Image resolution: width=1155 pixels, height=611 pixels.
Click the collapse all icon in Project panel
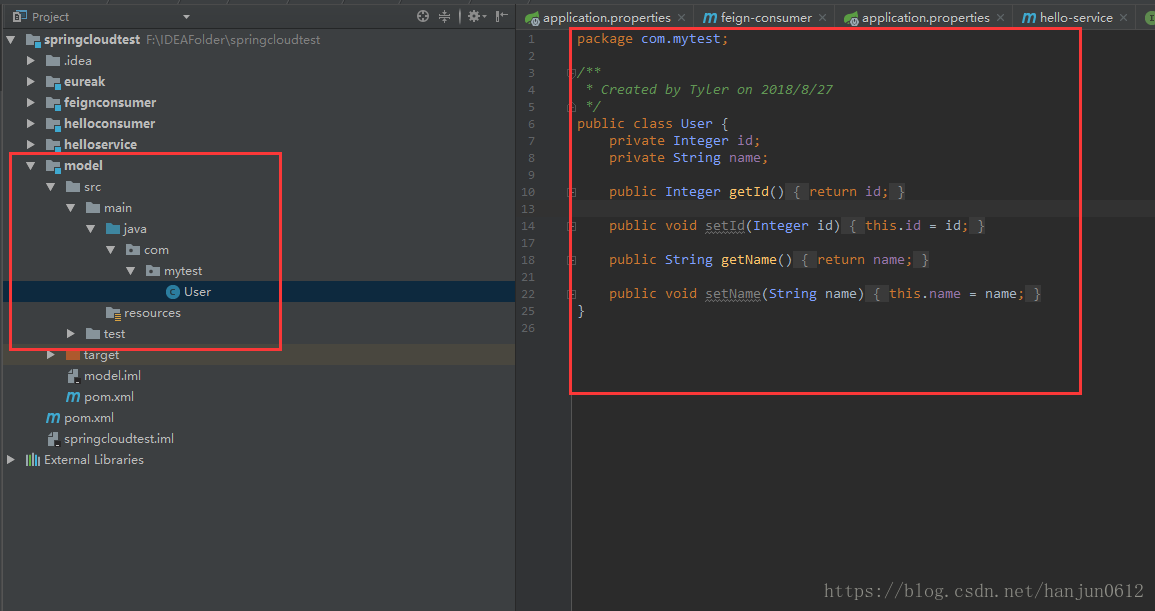445,16
